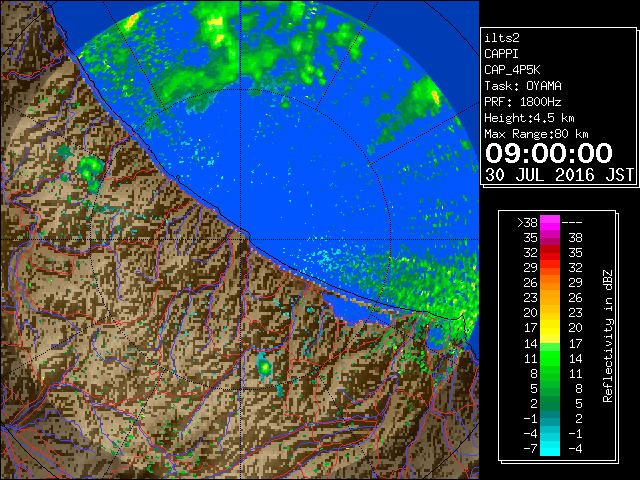Screen dimensions: 640x480
Task: Click the Height:4.5 km line
Action: point(529,118)
